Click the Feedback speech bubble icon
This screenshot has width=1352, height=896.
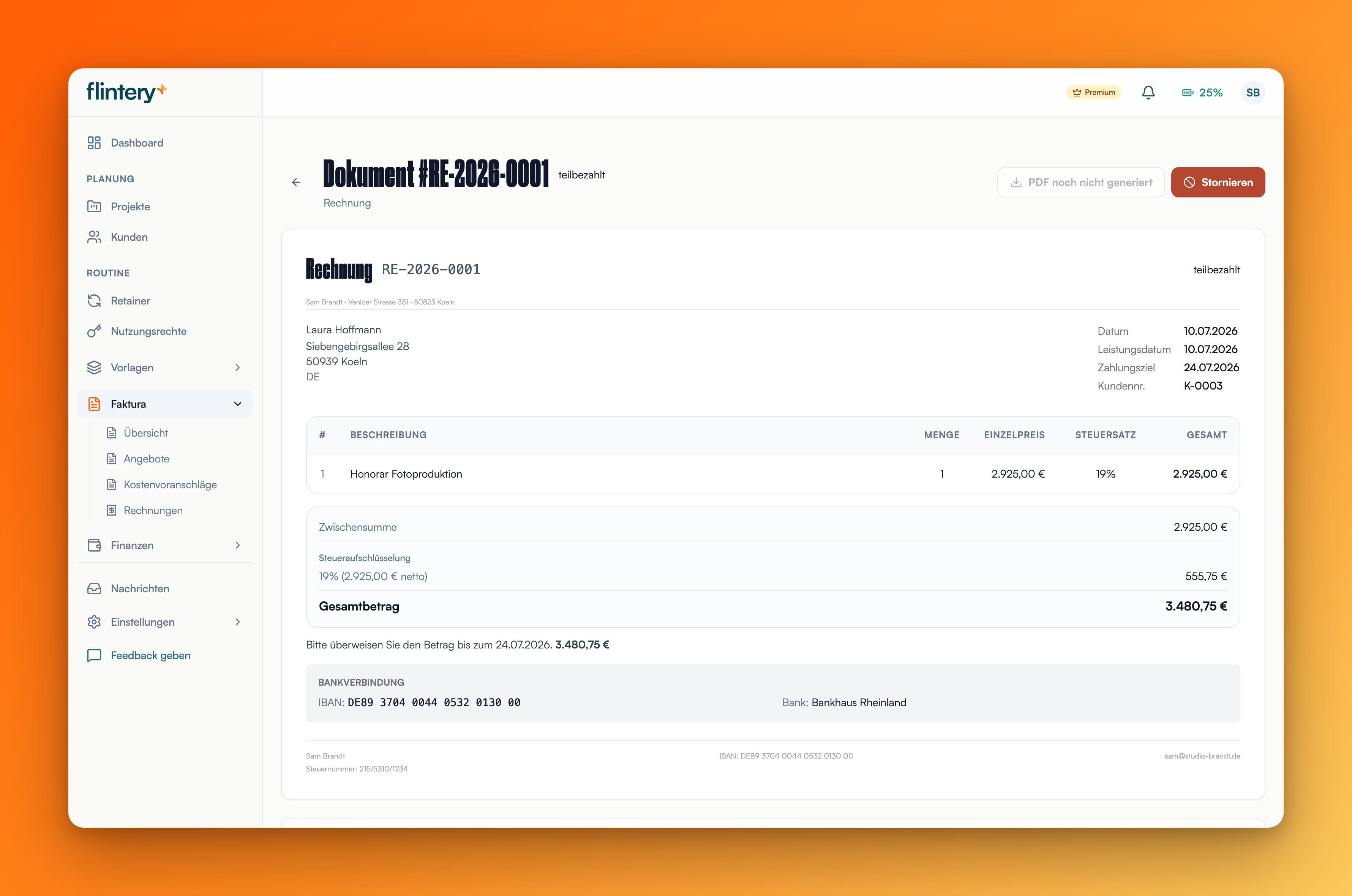point(94,655)
